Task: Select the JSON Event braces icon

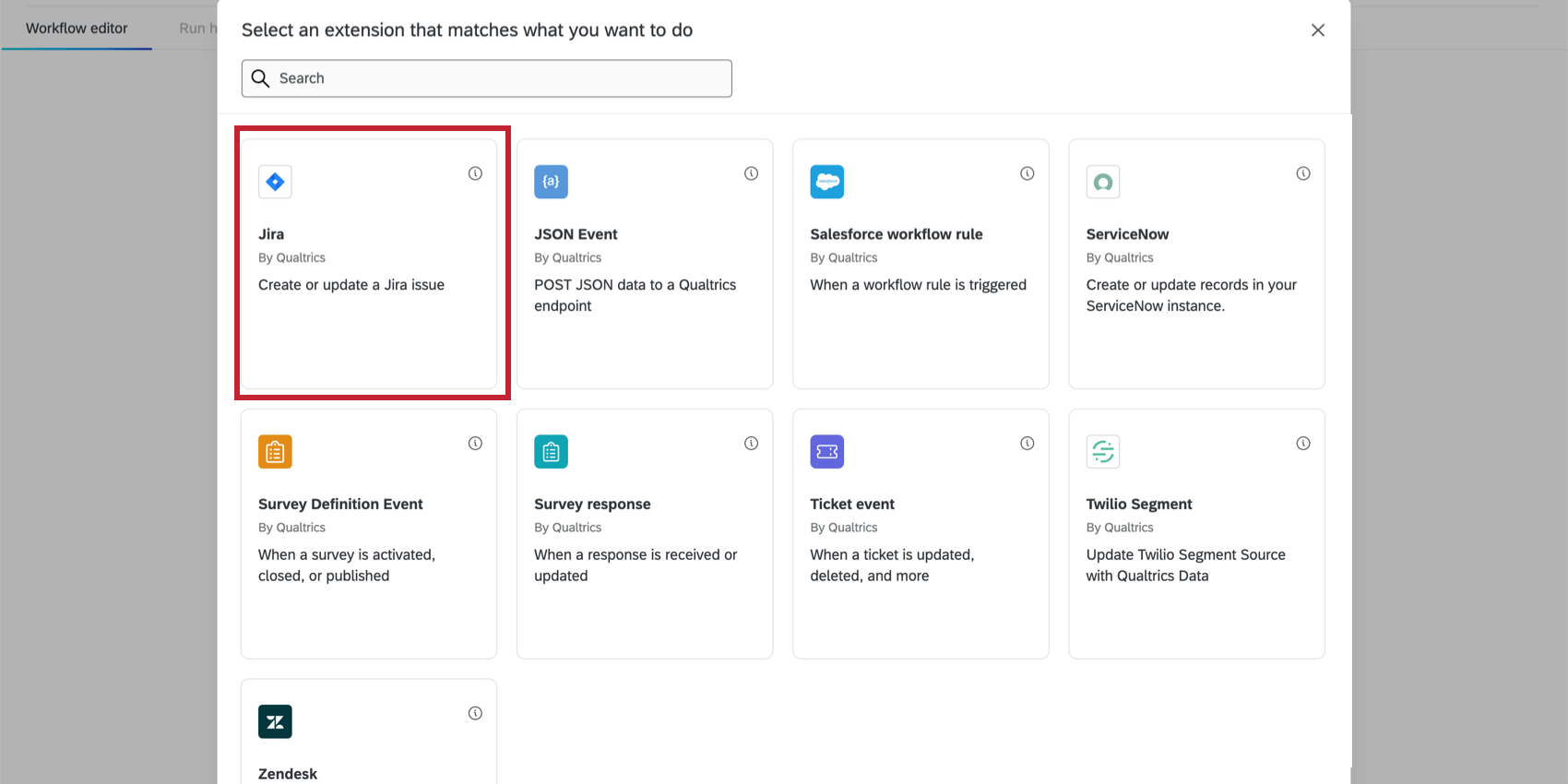Action: [551, 182]
